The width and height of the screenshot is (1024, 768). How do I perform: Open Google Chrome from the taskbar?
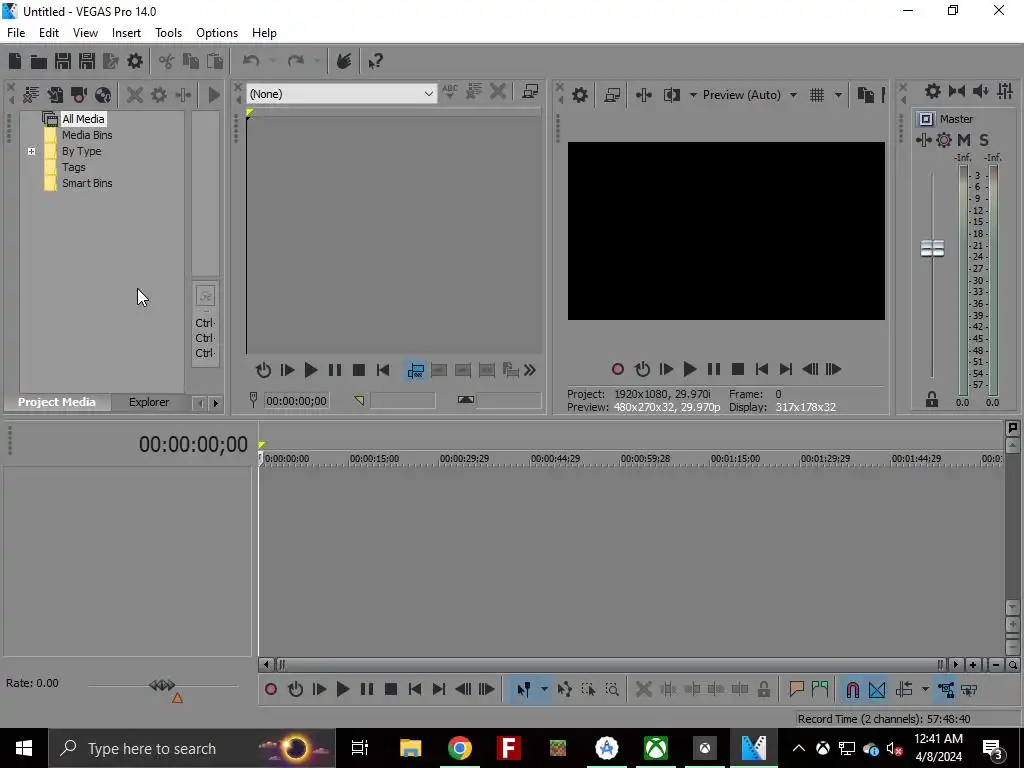460,748
